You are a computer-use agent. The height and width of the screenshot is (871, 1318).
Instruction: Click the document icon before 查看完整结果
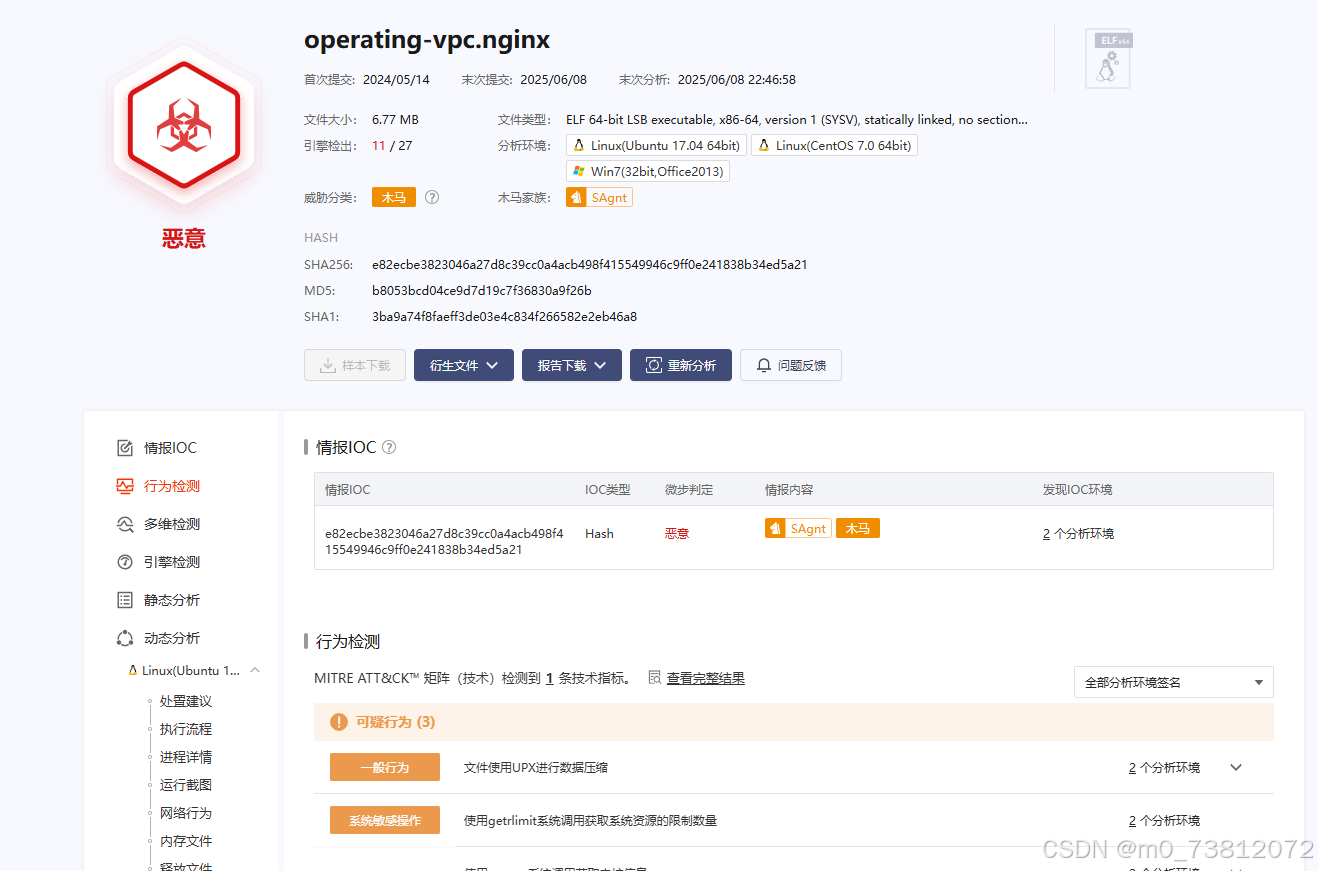coord(654,678)
